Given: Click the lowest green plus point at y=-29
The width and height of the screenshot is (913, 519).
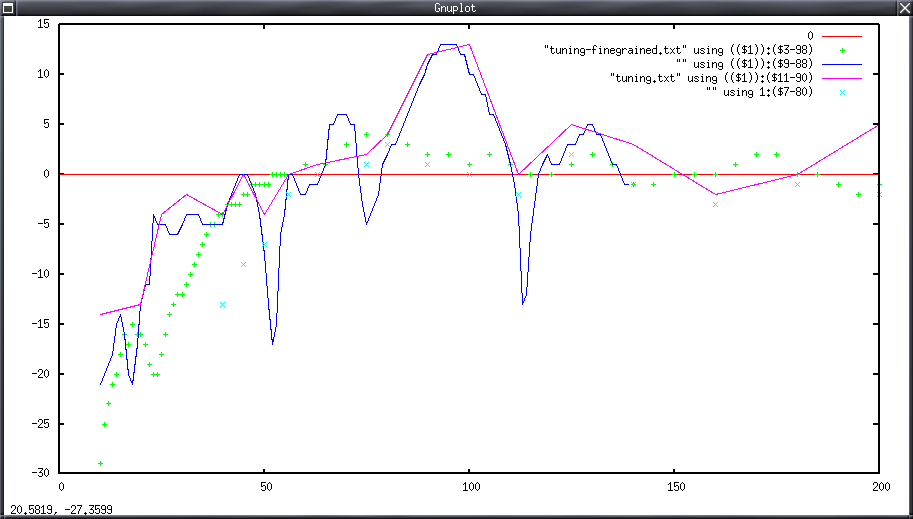Looking at the screenshot, I should point(100,464).
